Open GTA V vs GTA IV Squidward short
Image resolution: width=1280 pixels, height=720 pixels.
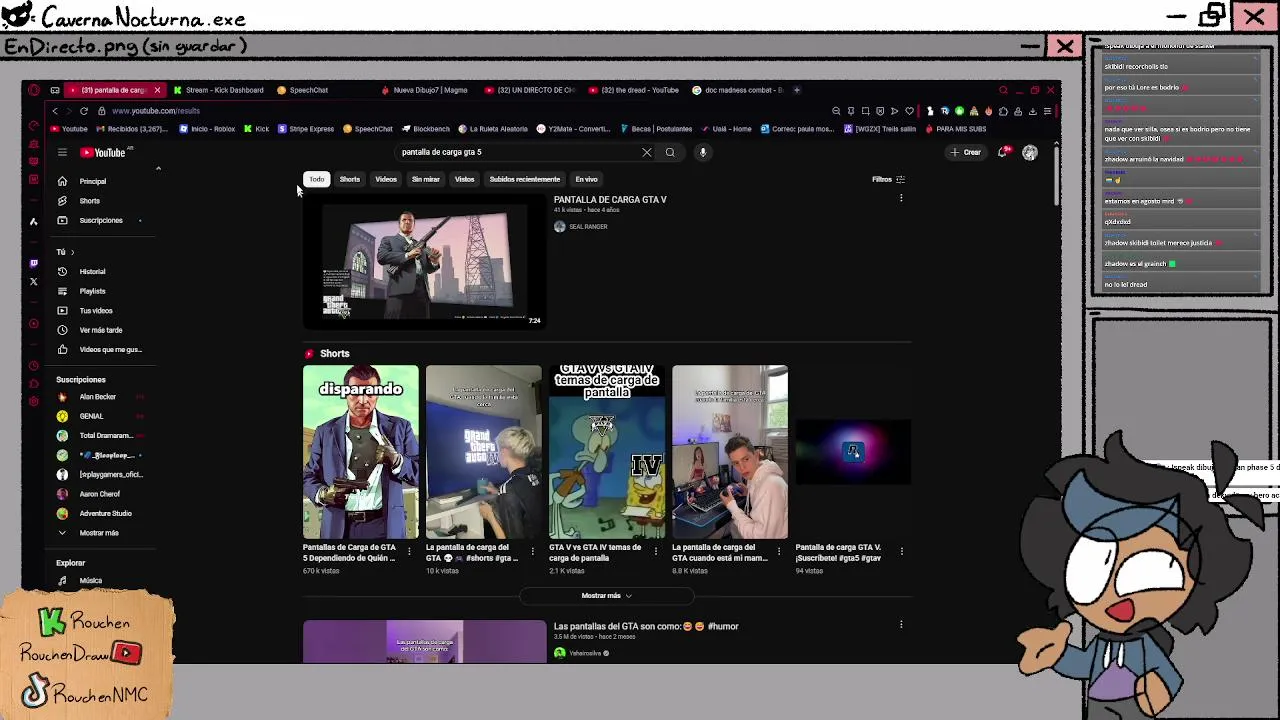tap(607, 452)
